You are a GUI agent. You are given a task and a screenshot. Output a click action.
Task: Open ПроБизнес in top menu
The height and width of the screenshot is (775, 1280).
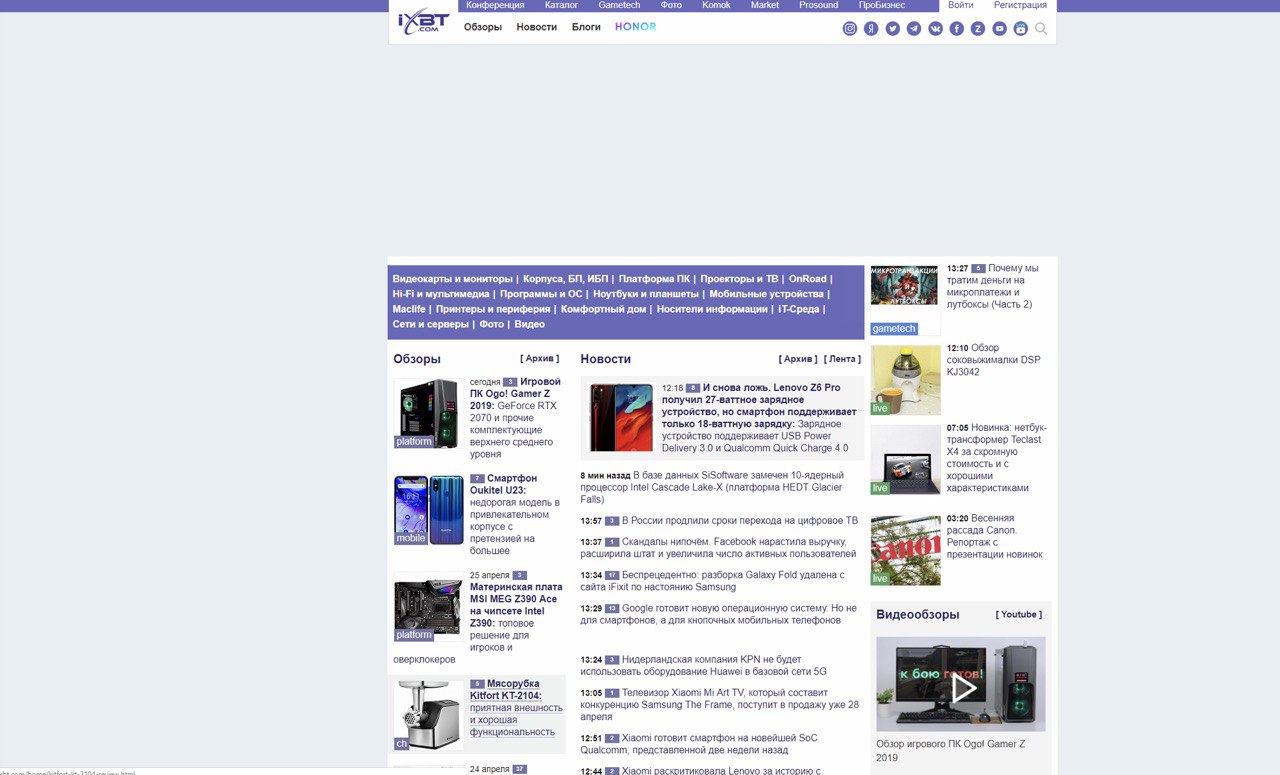(882, 5)
